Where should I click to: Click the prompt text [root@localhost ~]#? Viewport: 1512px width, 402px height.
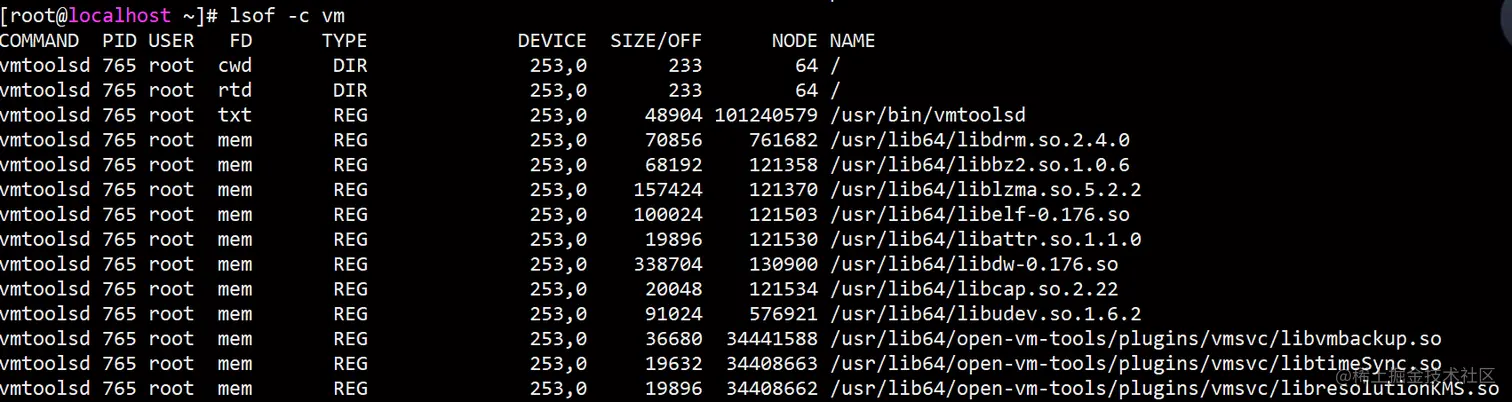click(110, 15)
